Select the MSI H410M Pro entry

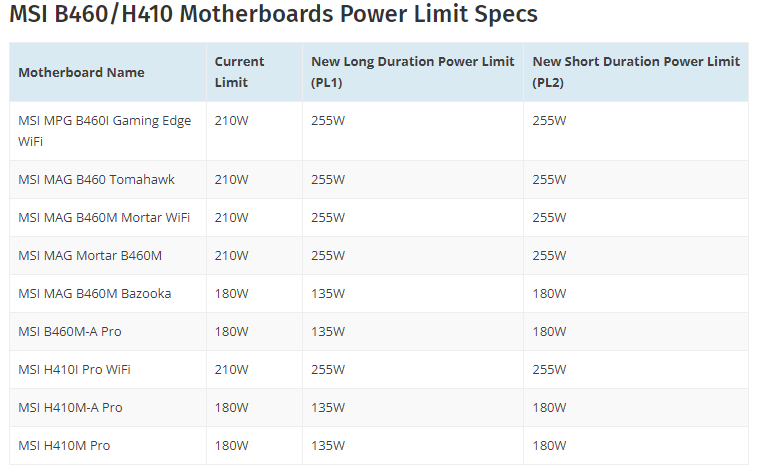[x=64, y=446]
